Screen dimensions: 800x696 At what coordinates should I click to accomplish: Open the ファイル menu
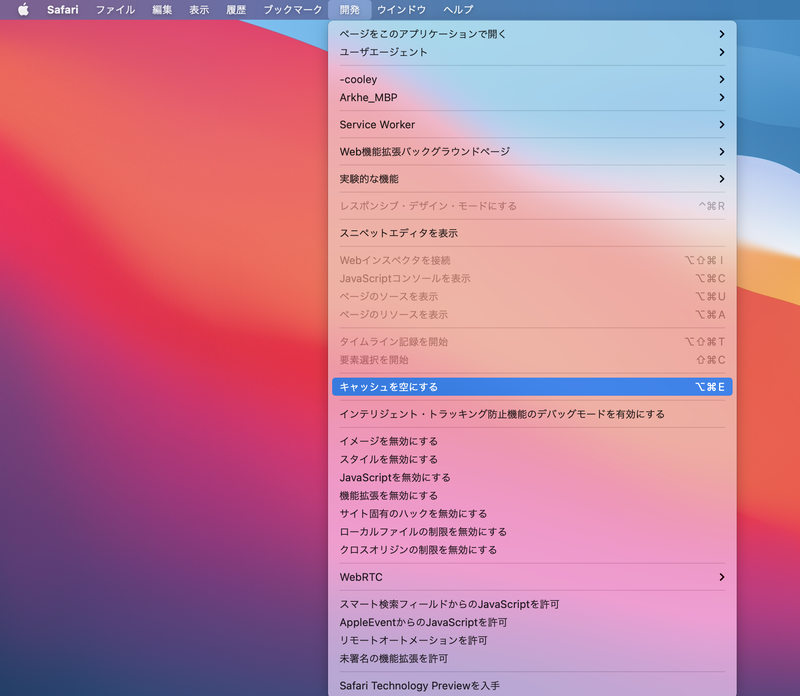[115, 10]
